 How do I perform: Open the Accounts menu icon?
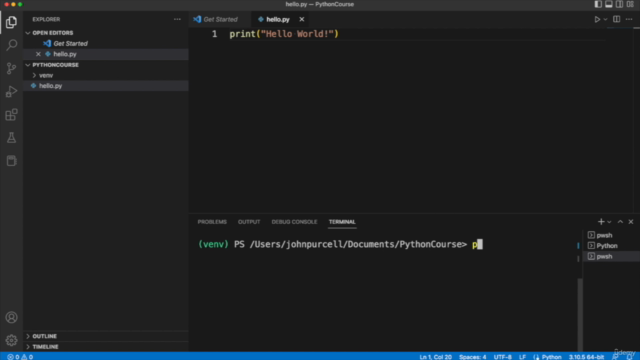click(x=11, y=317)
